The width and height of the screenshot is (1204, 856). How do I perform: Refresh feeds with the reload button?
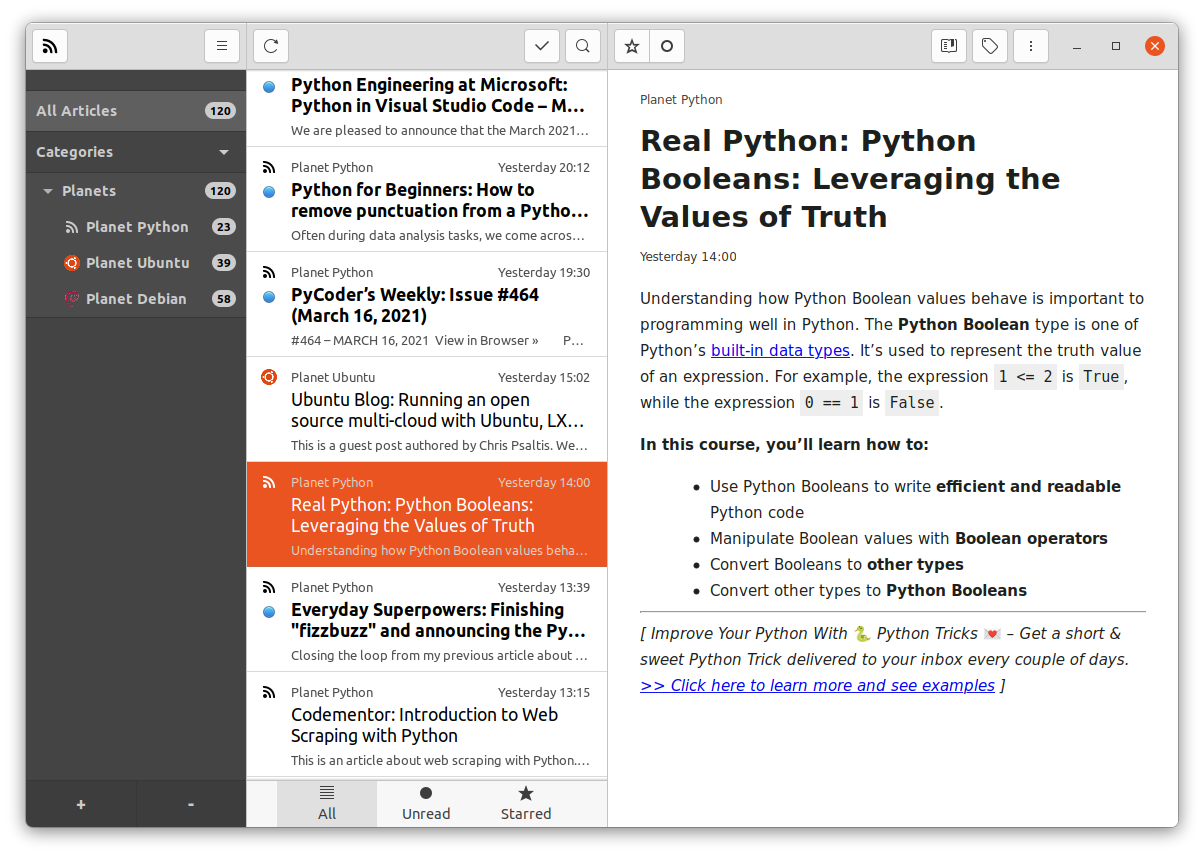click(271, 46)
